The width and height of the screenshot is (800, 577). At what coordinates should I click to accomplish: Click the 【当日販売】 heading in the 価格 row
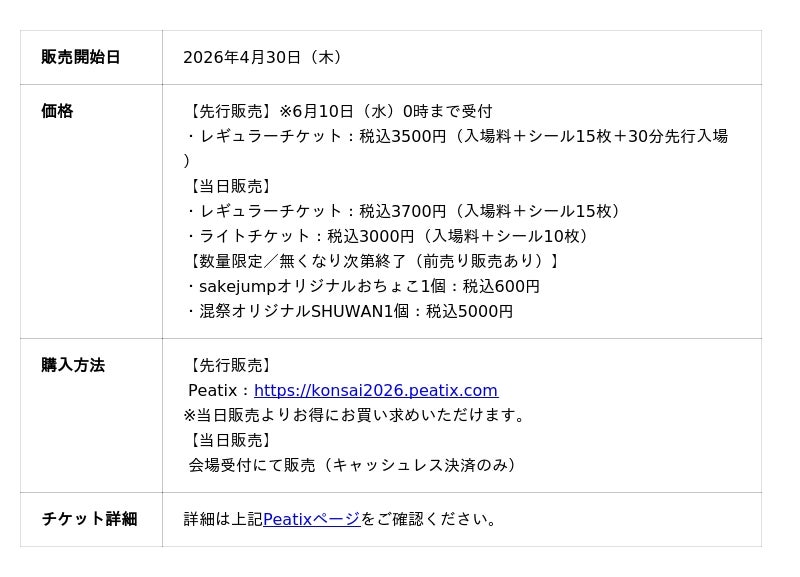(x=229, y=186)
